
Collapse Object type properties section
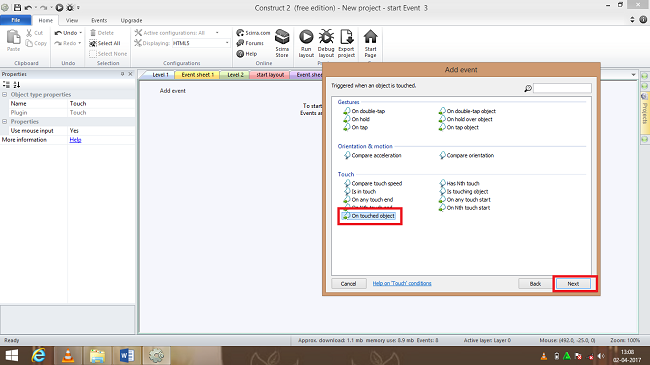pyautogui.click(x=5, y=95)
